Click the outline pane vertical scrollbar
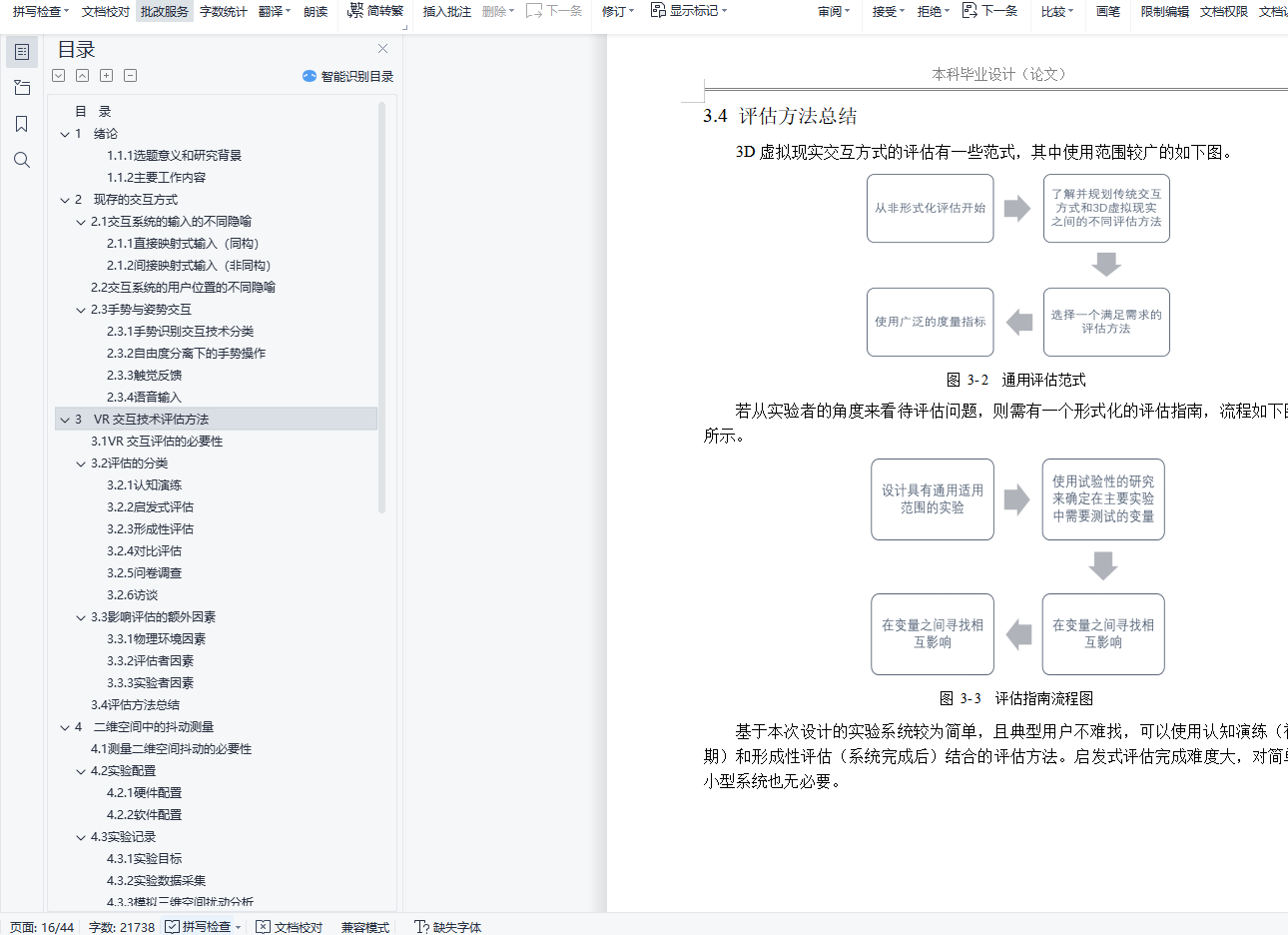1288x935 pixels. click(381, 308)
